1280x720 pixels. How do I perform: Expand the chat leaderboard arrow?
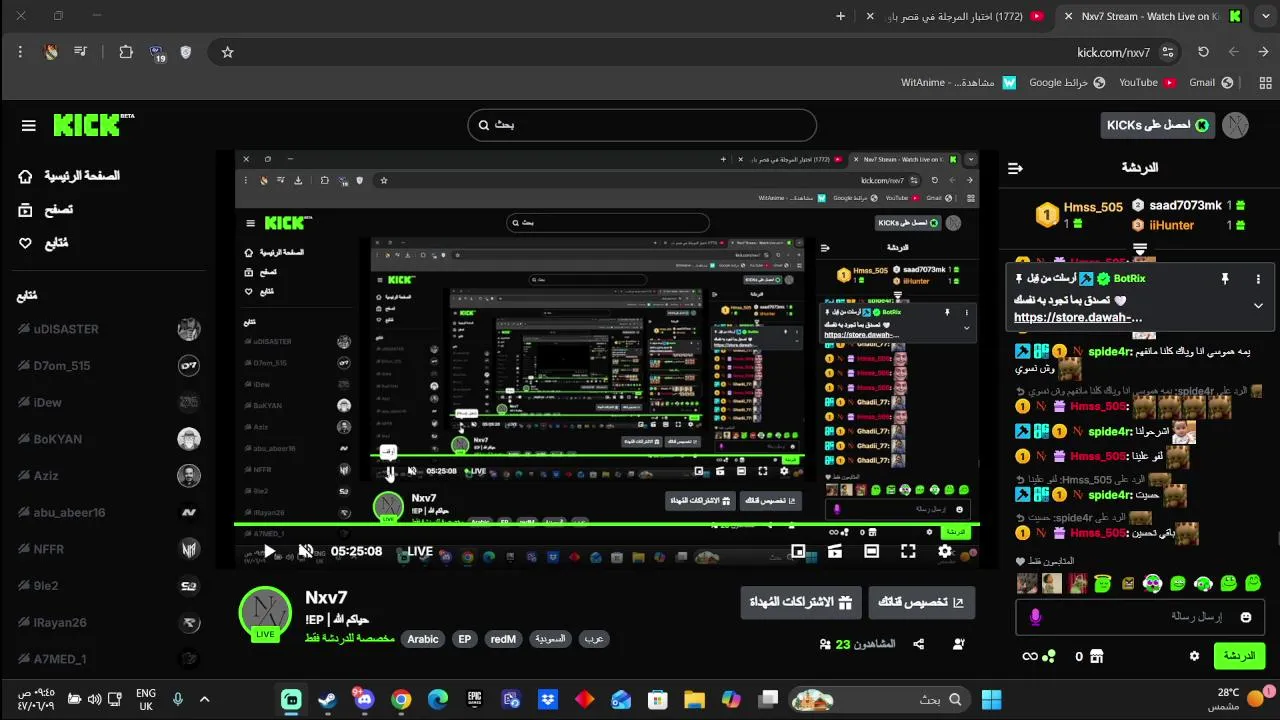pyautogui.click(x=1139, y=248)
